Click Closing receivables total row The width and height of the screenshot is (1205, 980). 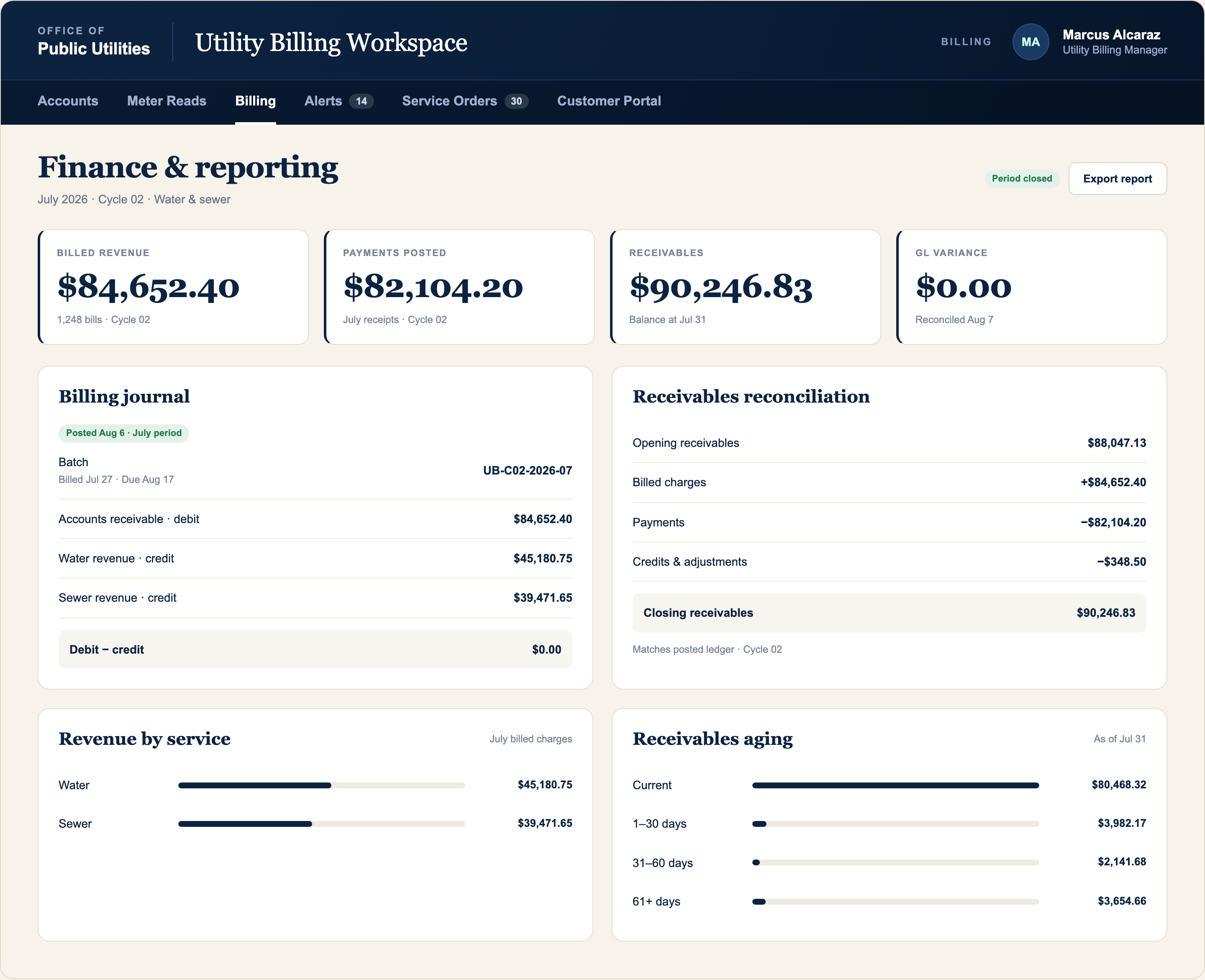tap(889, 613)
